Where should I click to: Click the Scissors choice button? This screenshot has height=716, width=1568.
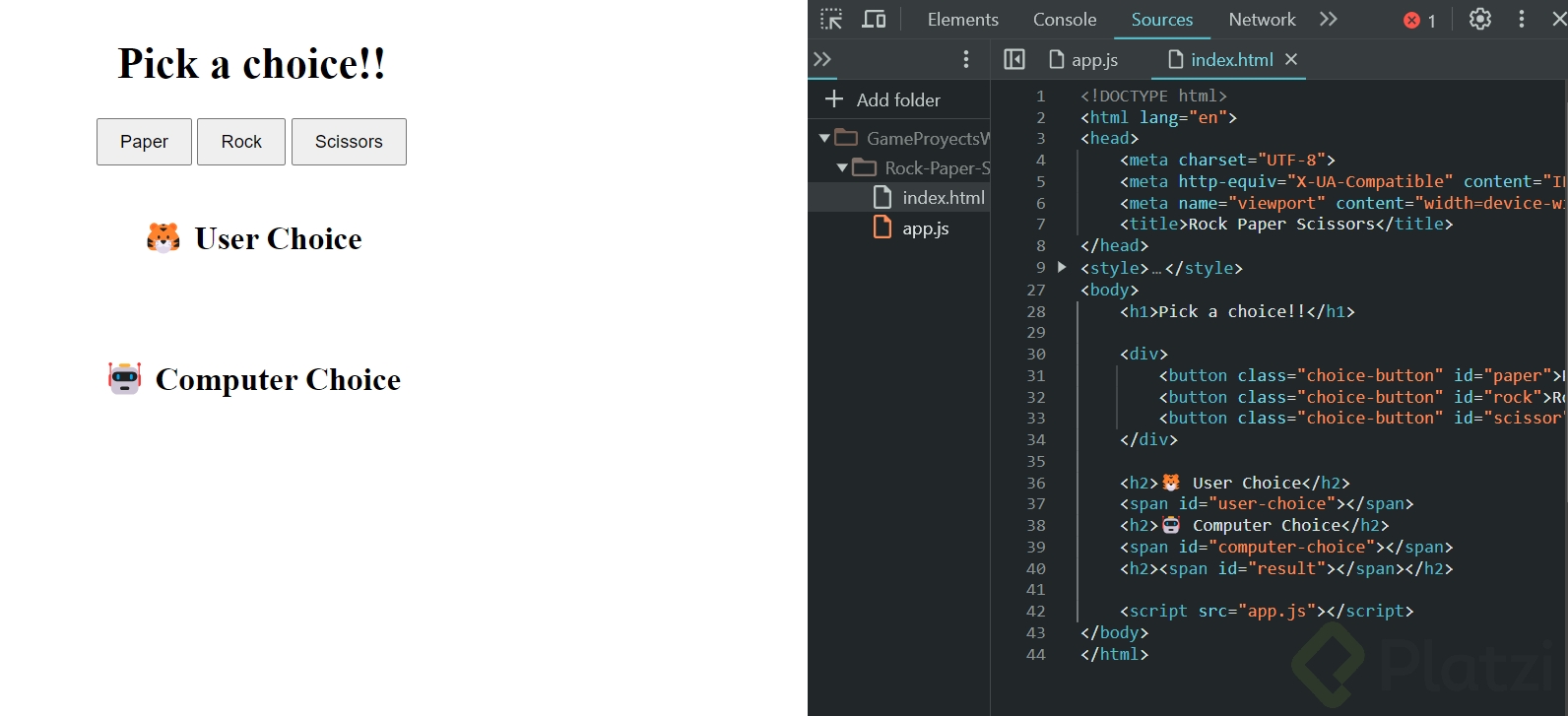click(349, 142)
